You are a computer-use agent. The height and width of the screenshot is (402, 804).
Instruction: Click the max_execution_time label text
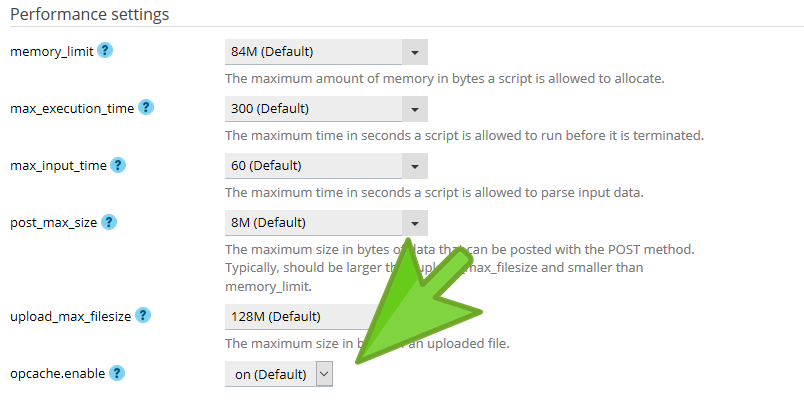[72, 108]
